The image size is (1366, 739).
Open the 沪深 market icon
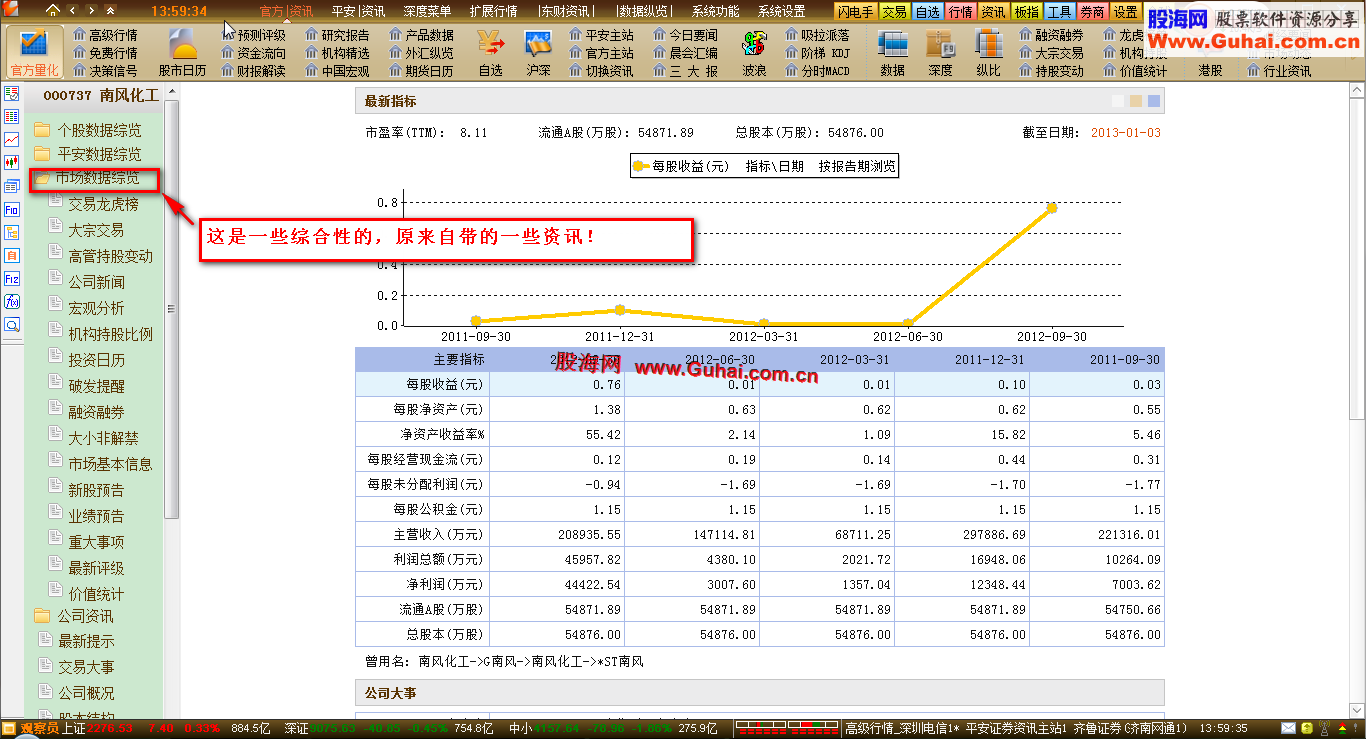(538, 53)
